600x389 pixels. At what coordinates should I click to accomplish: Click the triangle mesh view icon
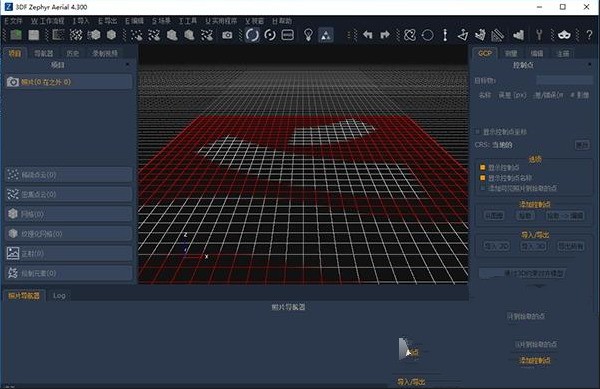[x=326, y=35]
